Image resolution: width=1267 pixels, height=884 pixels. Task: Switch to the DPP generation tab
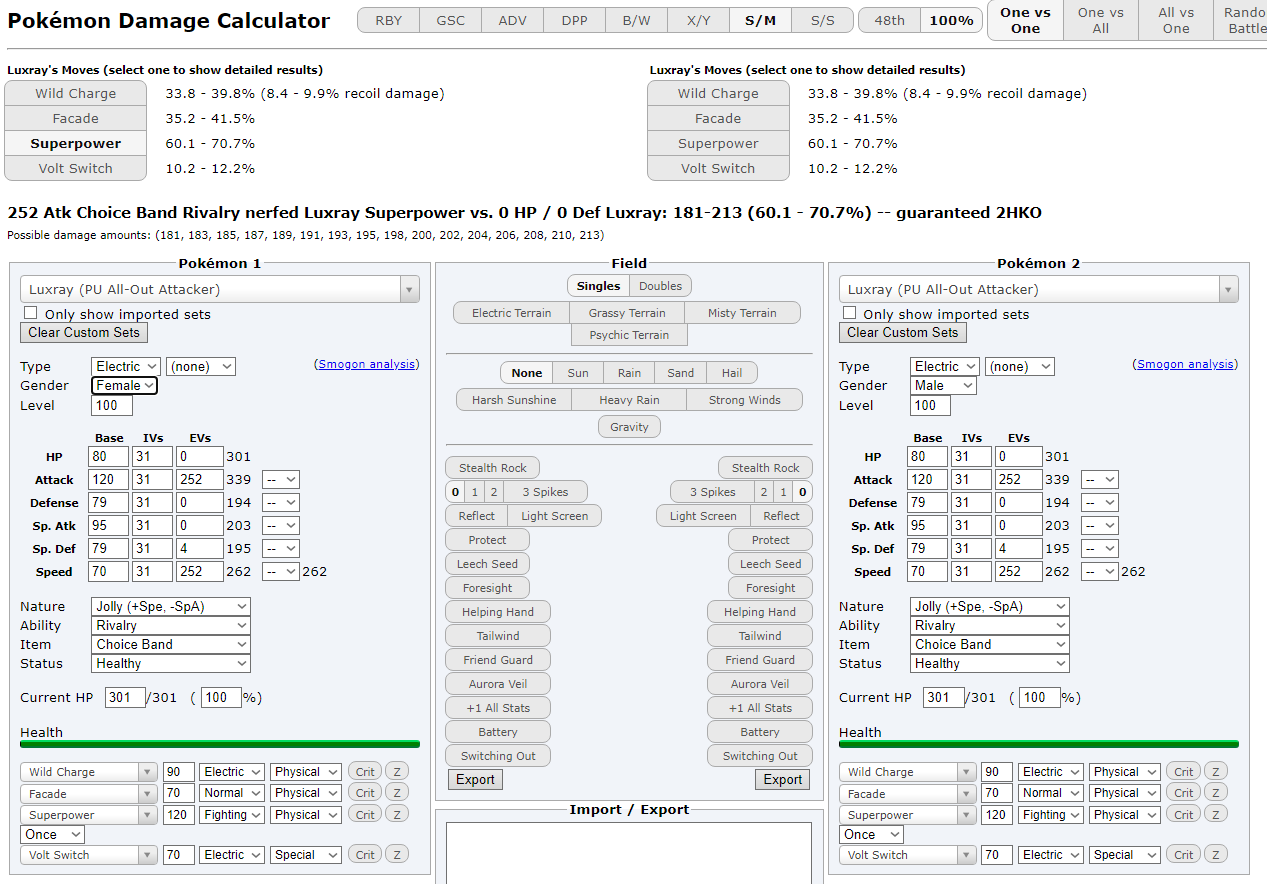tap(575, 20)
